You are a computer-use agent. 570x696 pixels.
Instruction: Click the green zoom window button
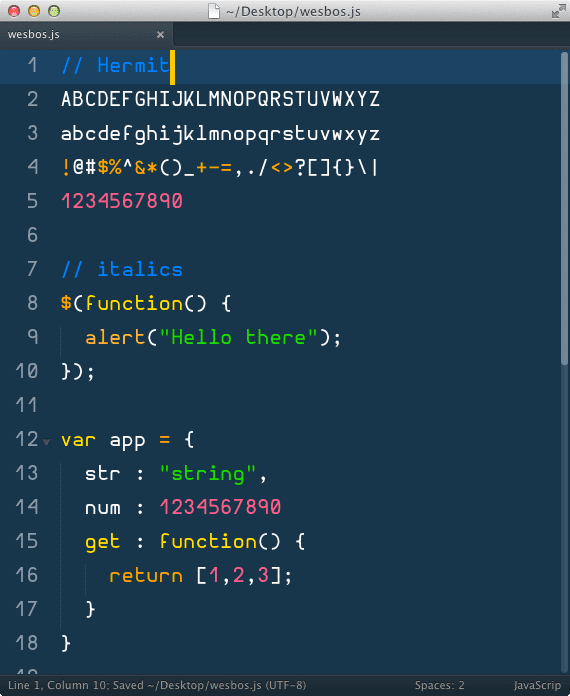[54, 11]
